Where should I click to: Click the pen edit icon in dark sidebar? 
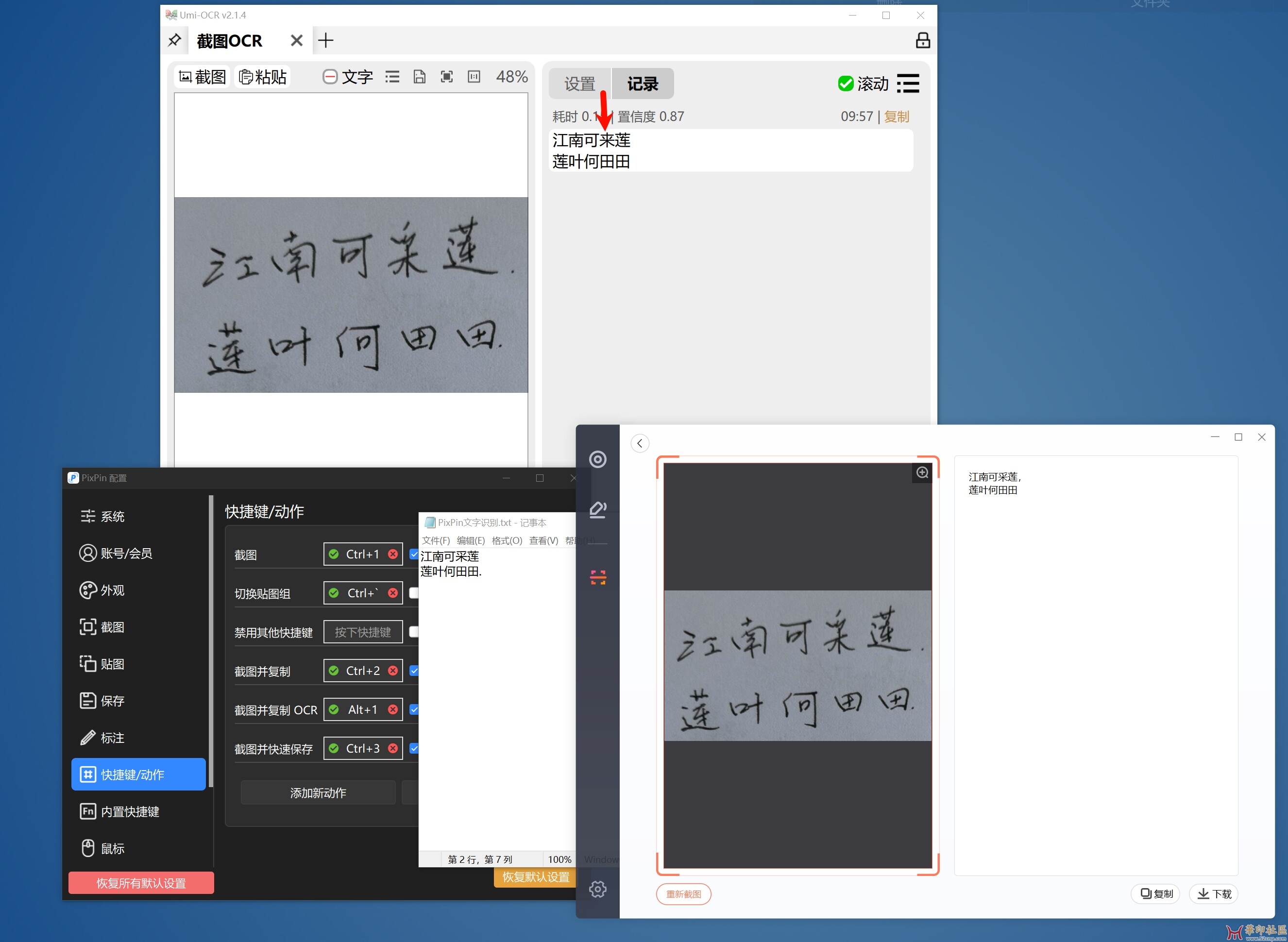(x=597, y=510)
